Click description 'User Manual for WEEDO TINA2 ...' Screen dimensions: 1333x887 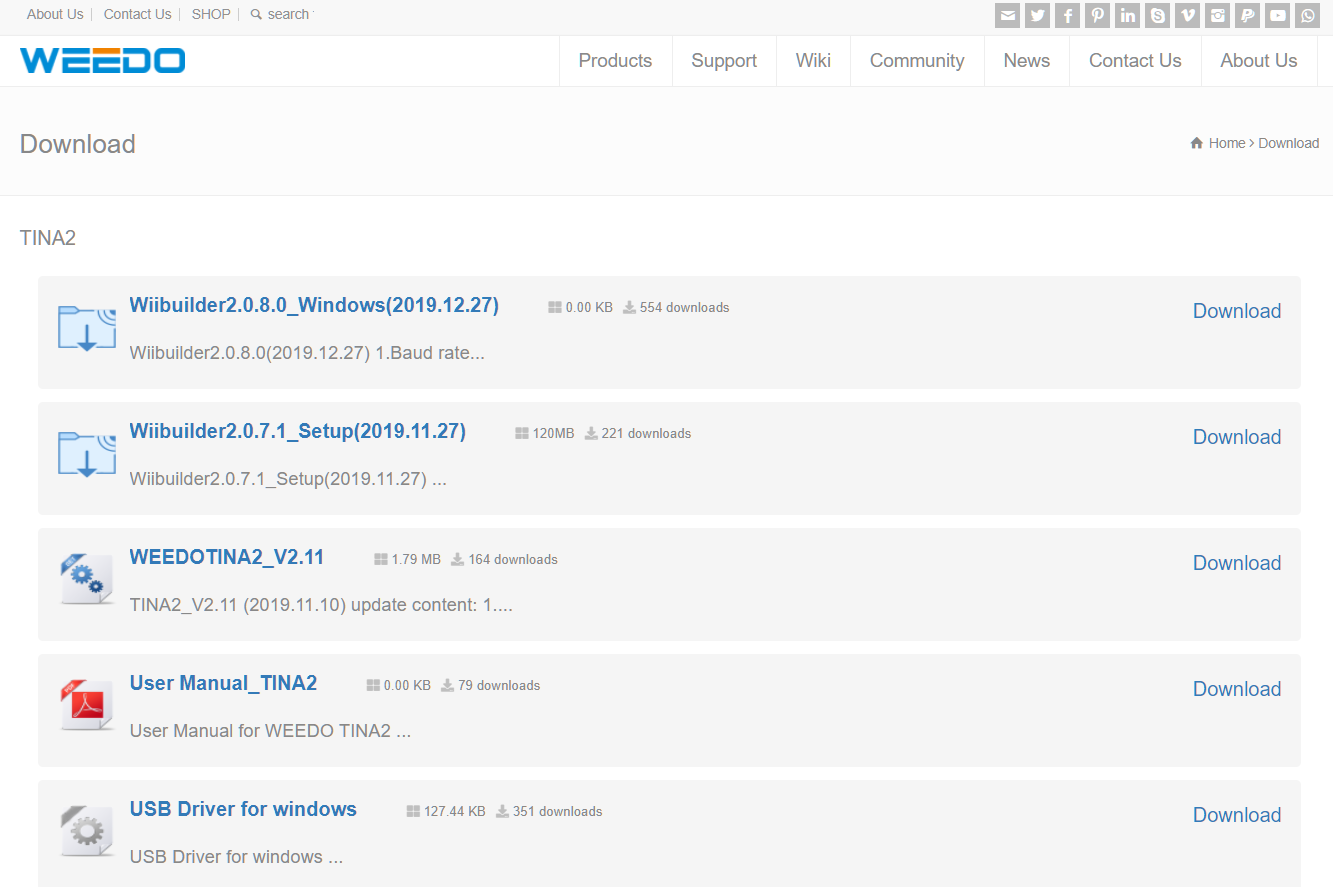click(x=270, y=731)
